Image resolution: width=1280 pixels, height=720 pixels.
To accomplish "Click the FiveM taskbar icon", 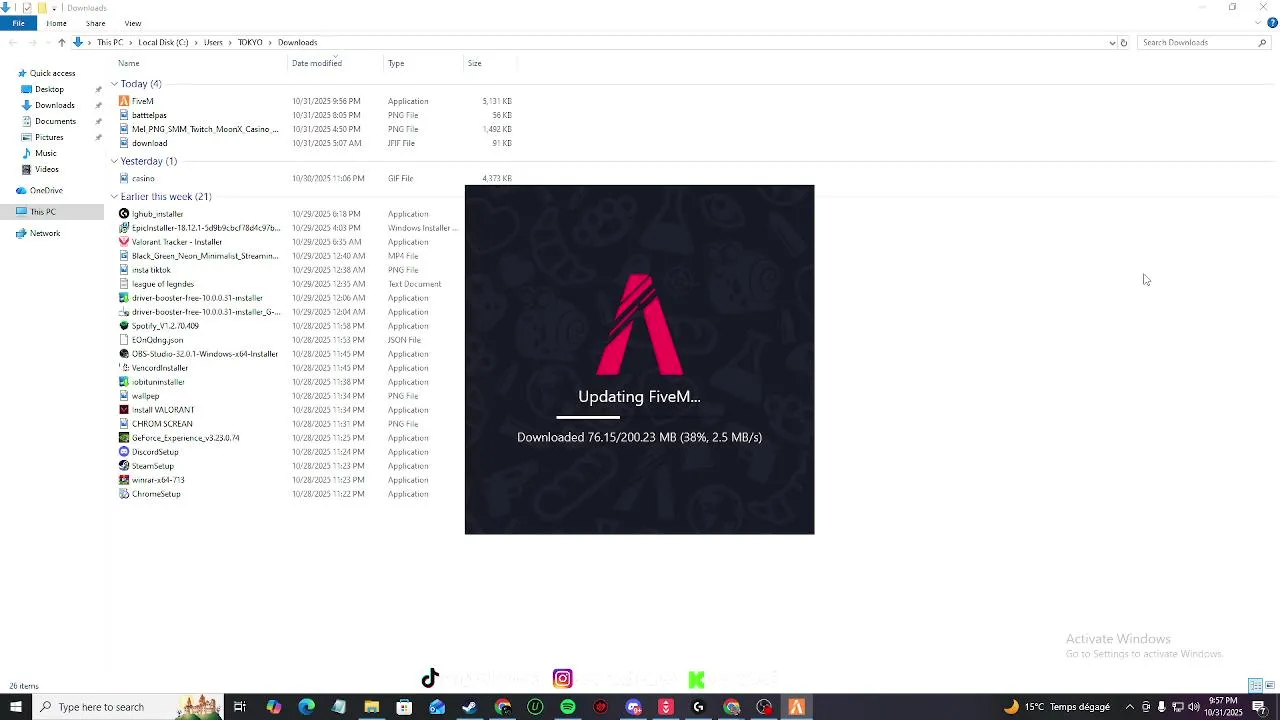I will pos(797,707).
